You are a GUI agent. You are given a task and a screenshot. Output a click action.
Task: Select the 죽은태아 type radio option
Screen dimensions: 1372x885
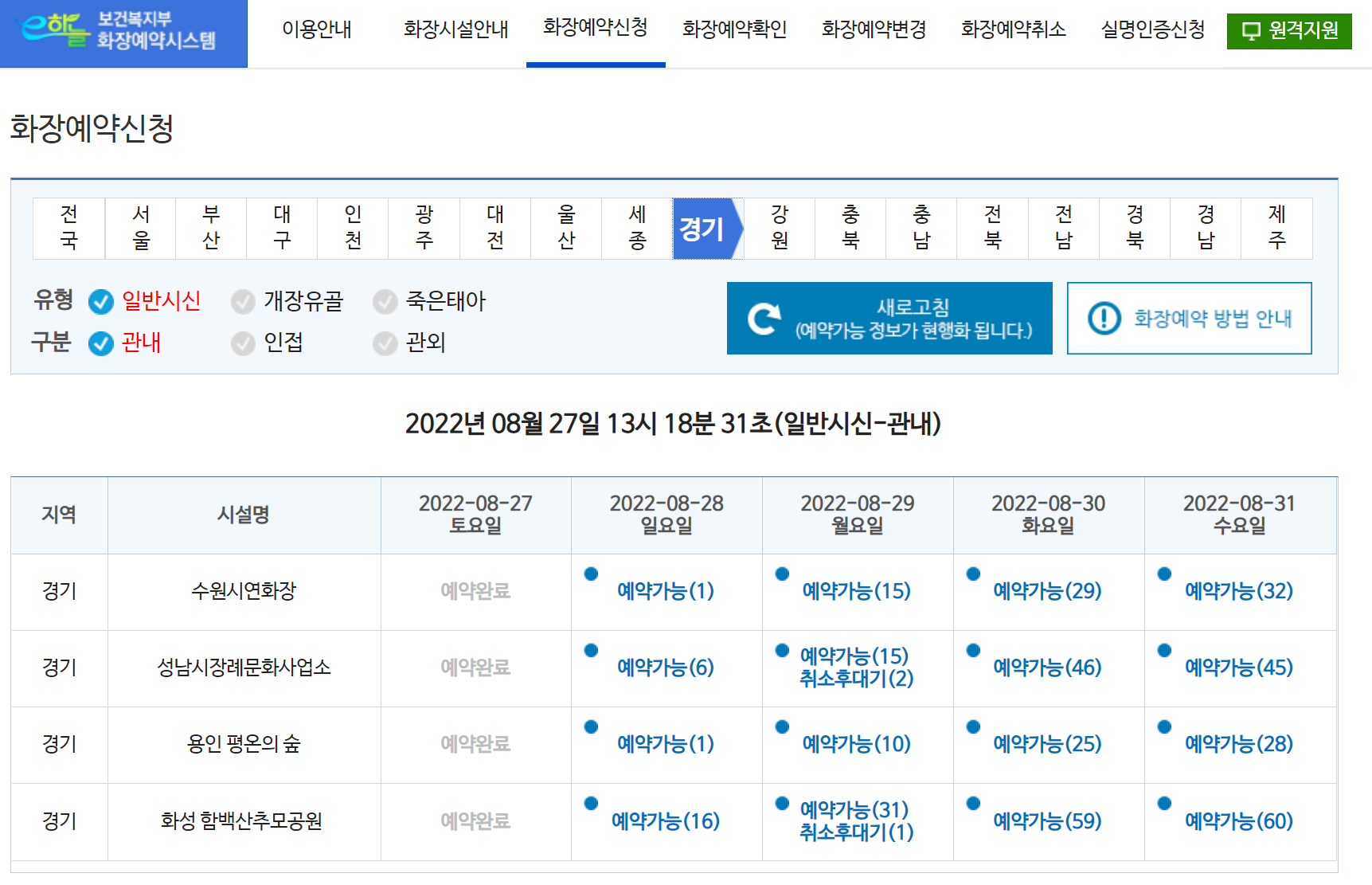[385, 302]
